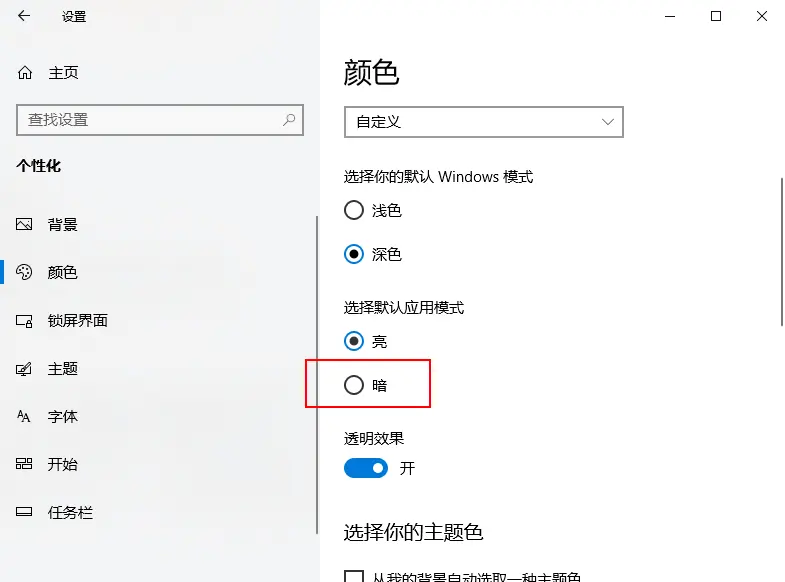Click the search magnifier icon
The width and height of the screenshot is (785, 582).
(x=289, y=120)
